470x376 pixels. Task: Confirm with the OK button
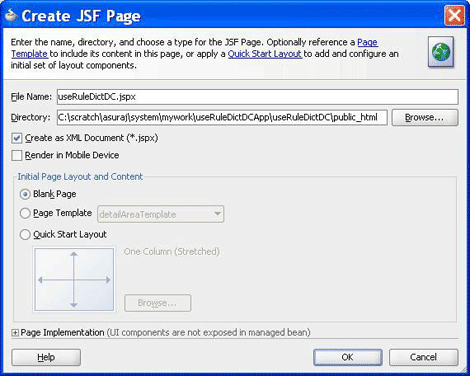coord(348,357)
